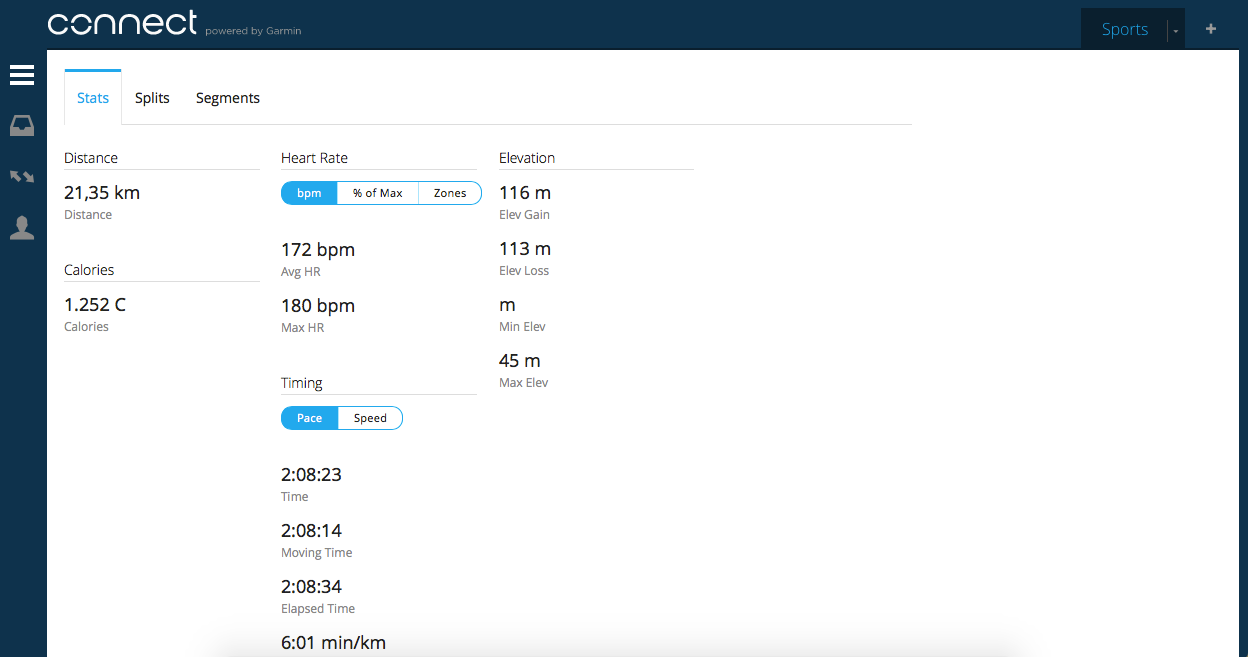The height and width of the screenshot is (657, 1248).
Task: Click the 21,35 km distance value
Action: [102, 193]
